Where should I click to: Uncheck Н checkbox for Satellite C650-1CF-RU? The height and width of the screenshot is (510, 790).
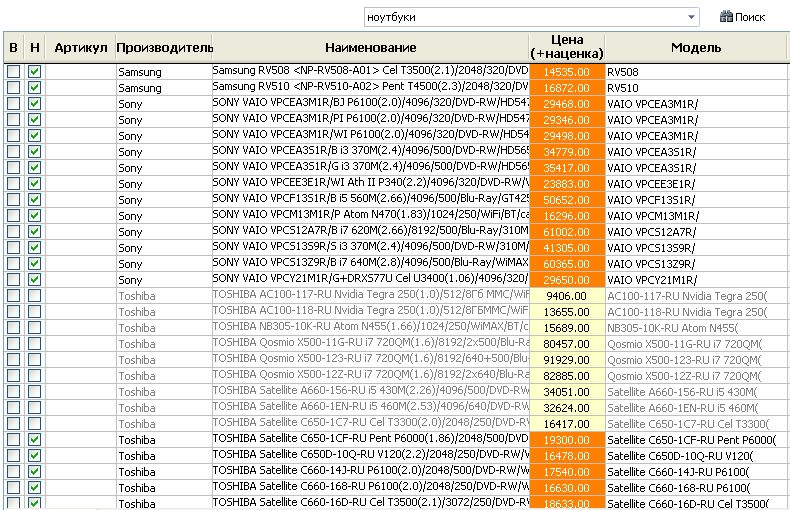pos(34,439)
